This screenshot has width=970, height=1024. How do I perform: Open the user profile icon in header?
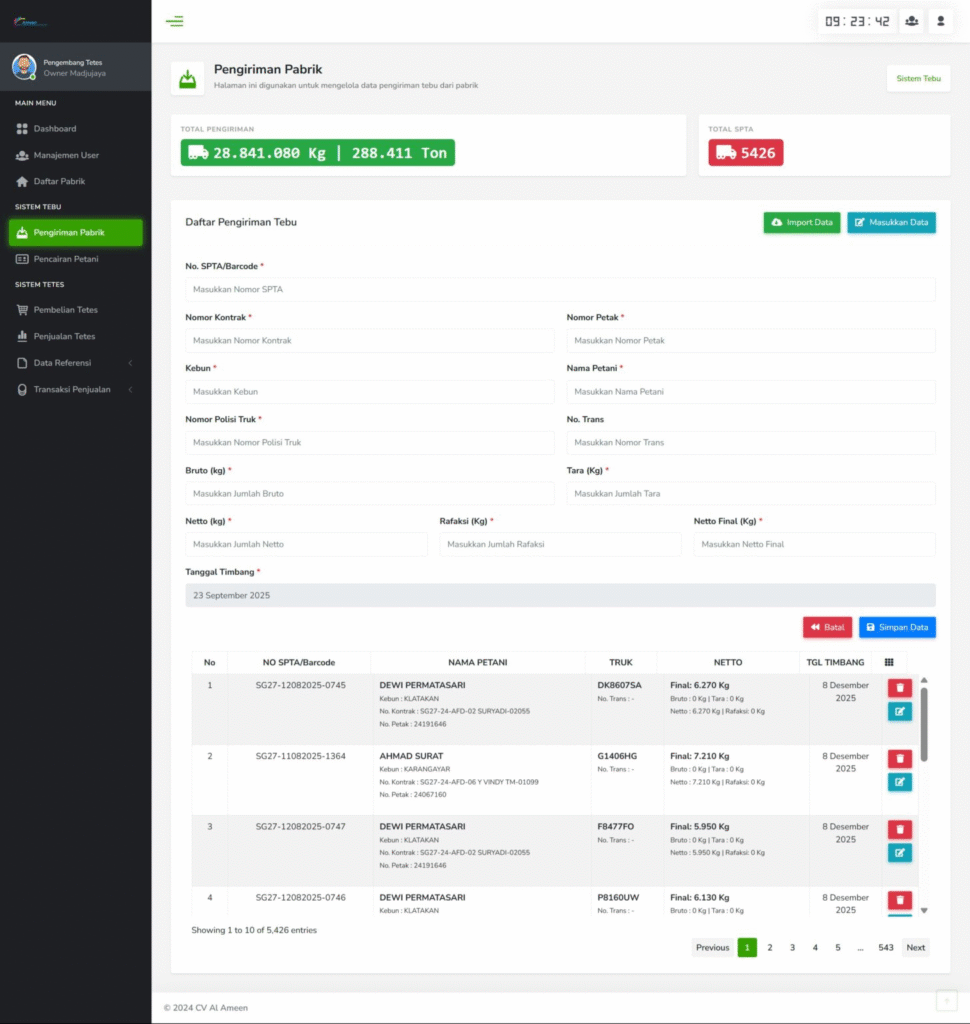pyautogui.click(x=940, y=21)
